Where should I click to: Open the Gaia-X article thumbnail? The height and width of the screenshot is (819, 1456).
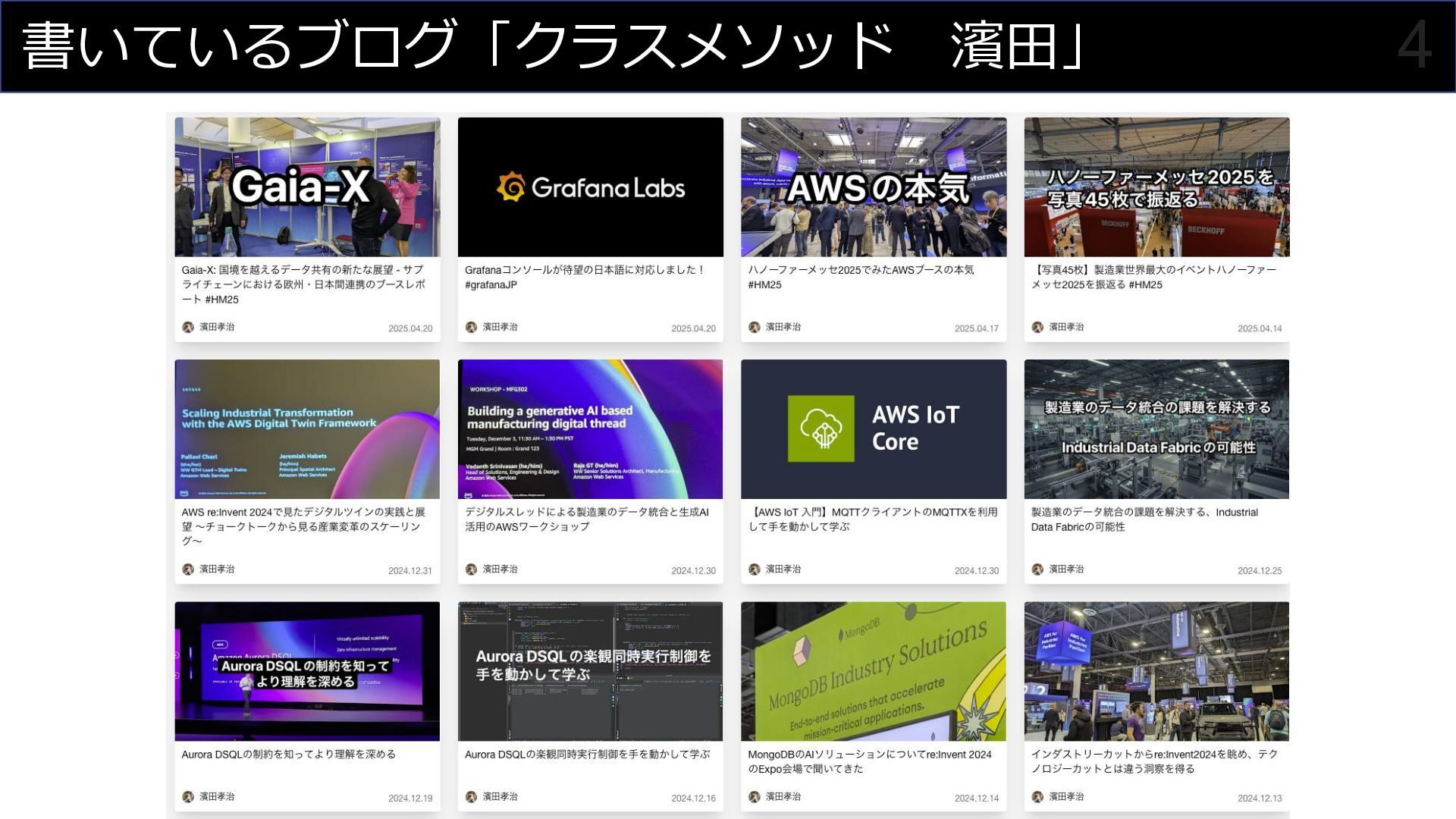tap(307, 187)
